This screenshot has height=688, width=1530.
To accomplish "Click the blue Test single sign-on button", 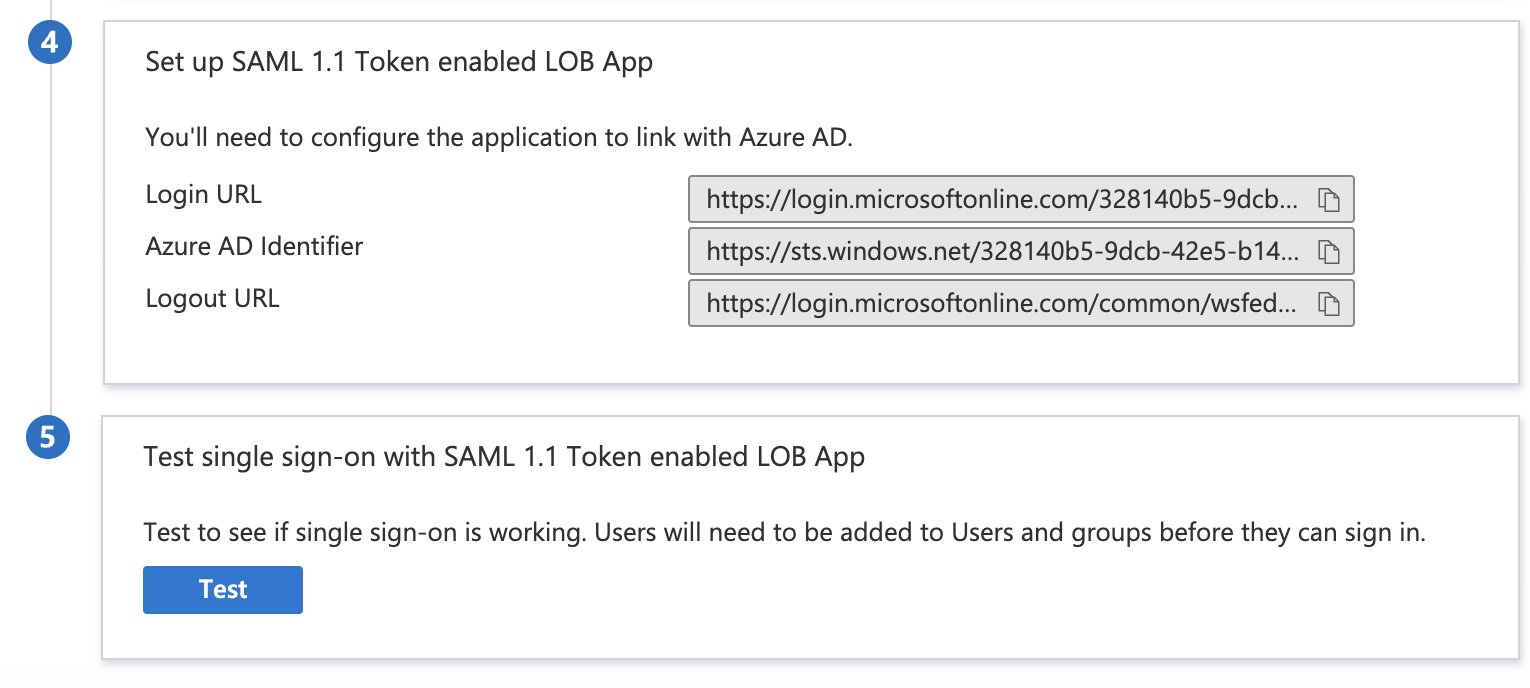I will click(222, 589).
